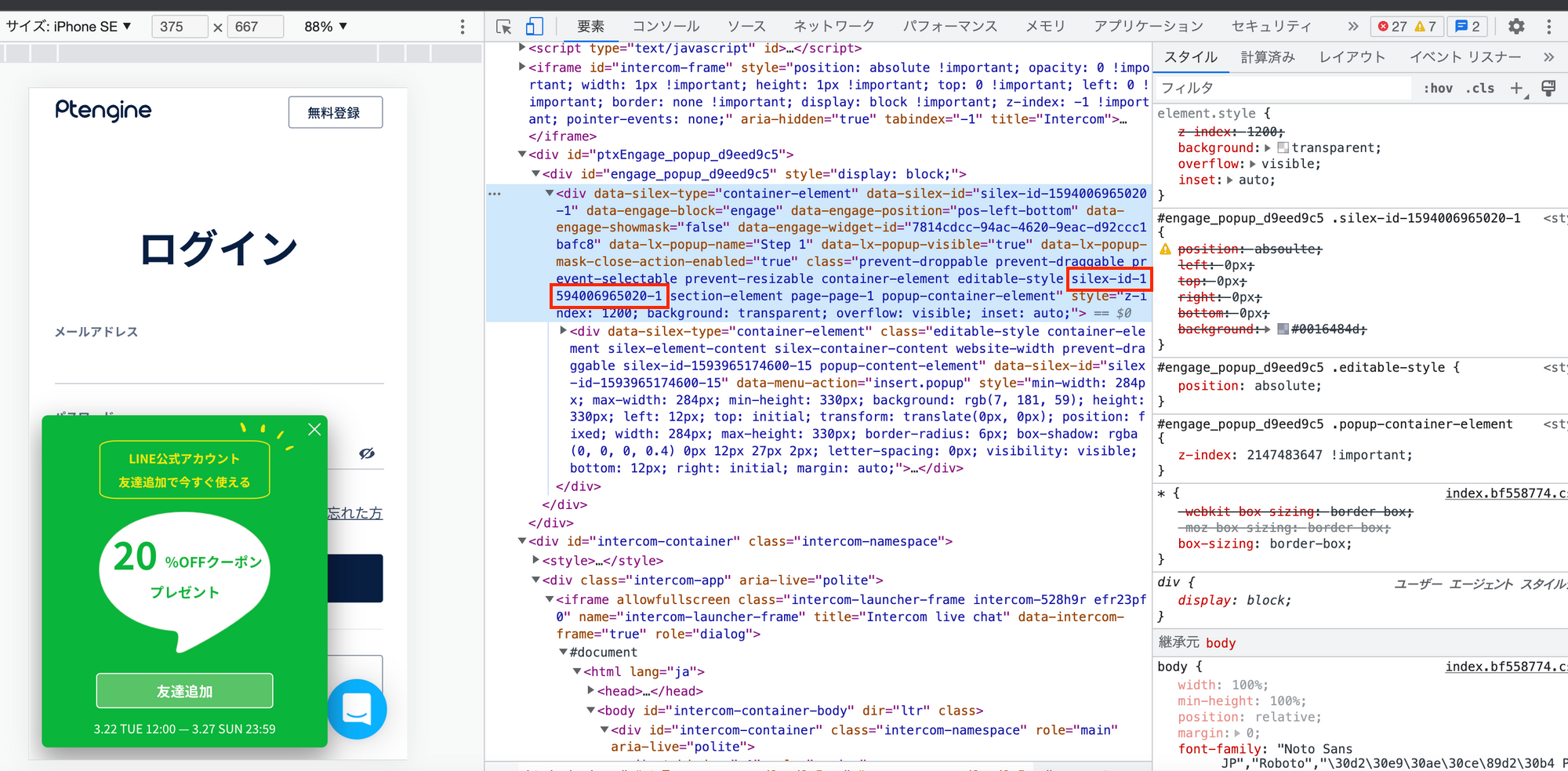Click the transparent background color swatch
1568x771 pixels.
[x=1283, y=147]
